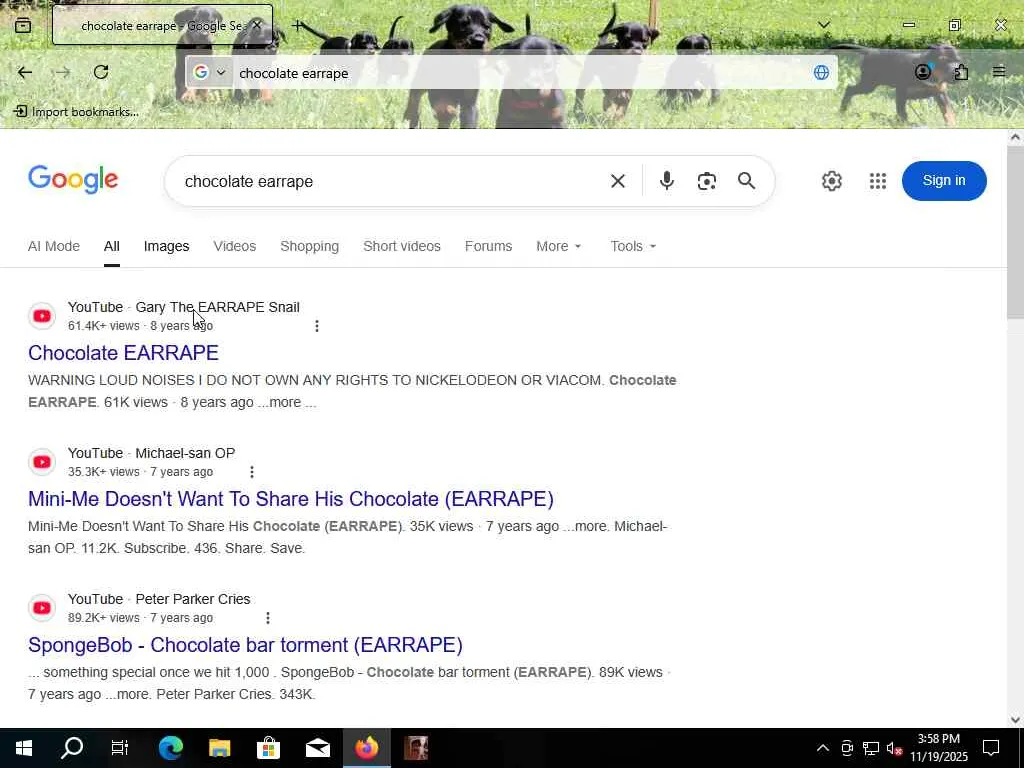Clear the search query with the X
The width and height of the screenshot is (1024, 768).
click(618, 181)
